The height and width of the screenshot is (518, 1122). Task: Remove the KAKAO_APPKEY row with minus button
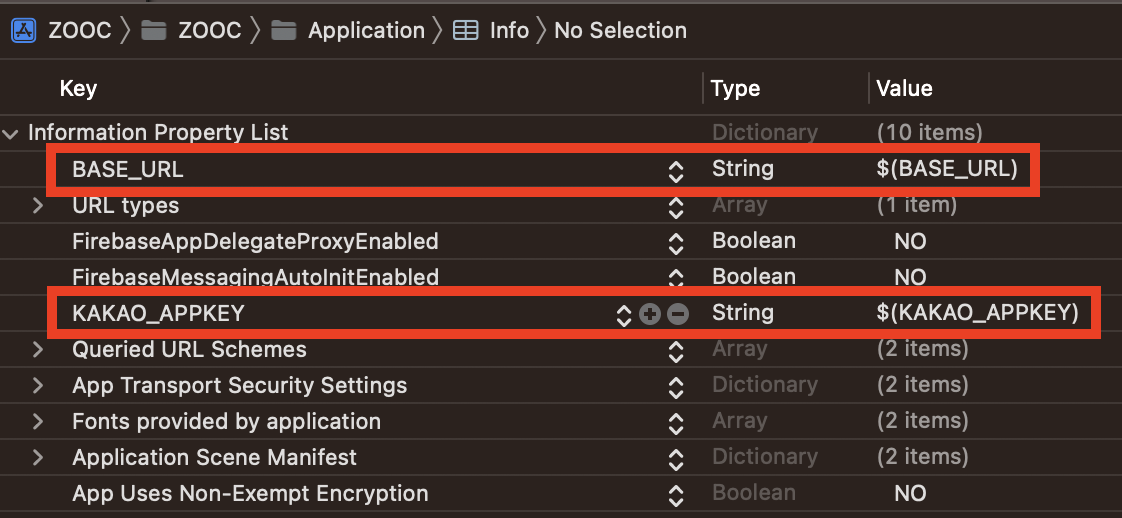678,314
